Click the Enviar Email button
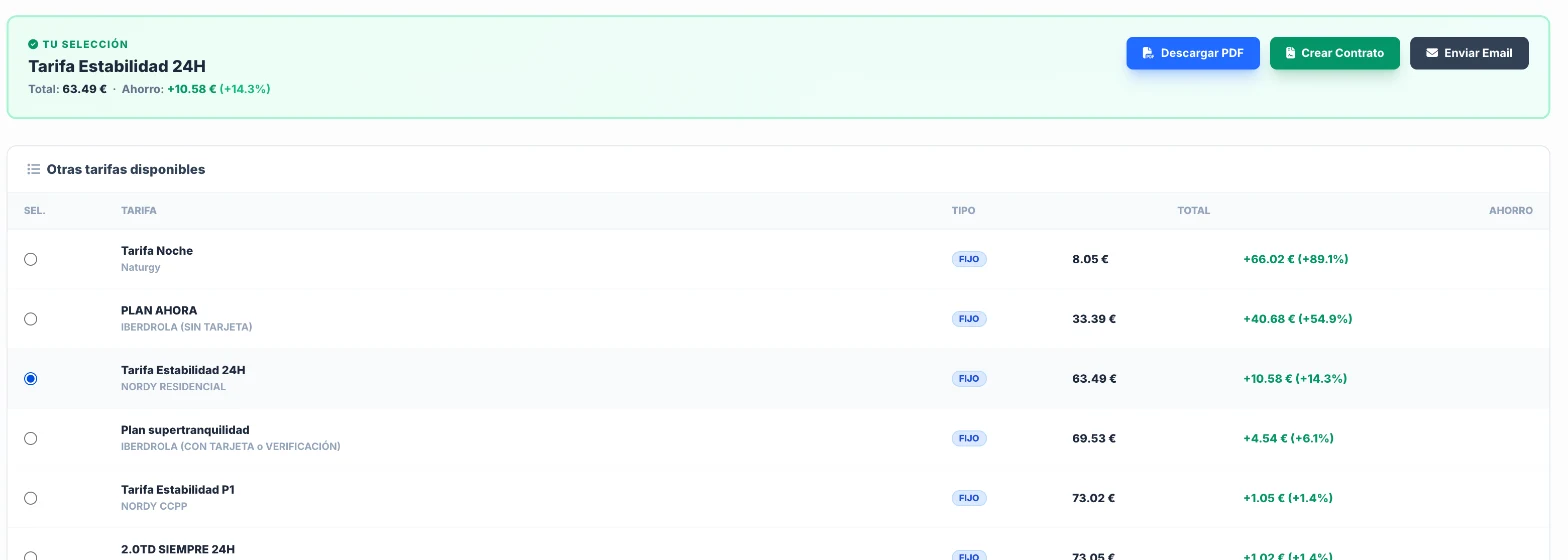Viewport: 1568px width, 560px height. tap(1469, 53)
